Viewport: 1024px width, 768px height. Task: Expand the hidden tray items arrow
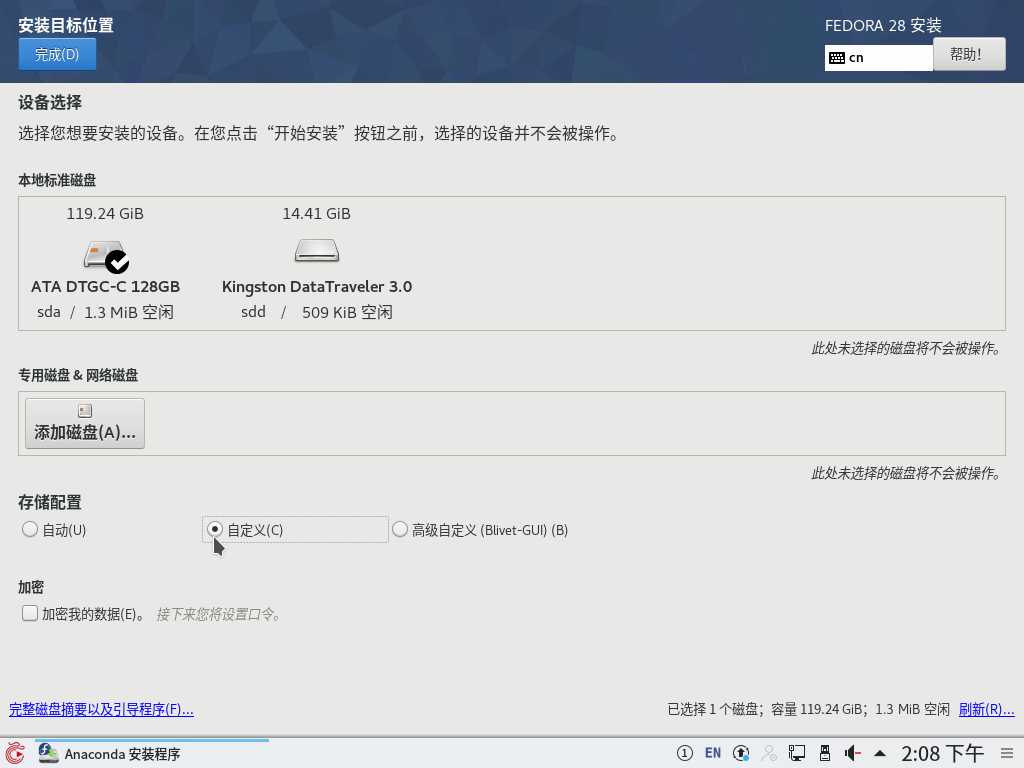click(x=880, y=754)
